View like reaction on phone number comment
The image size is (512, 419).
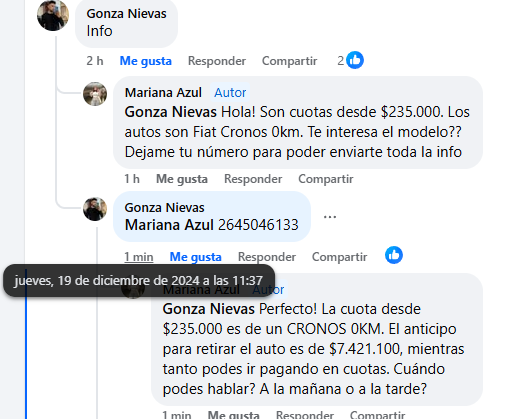tap(394, 255)
